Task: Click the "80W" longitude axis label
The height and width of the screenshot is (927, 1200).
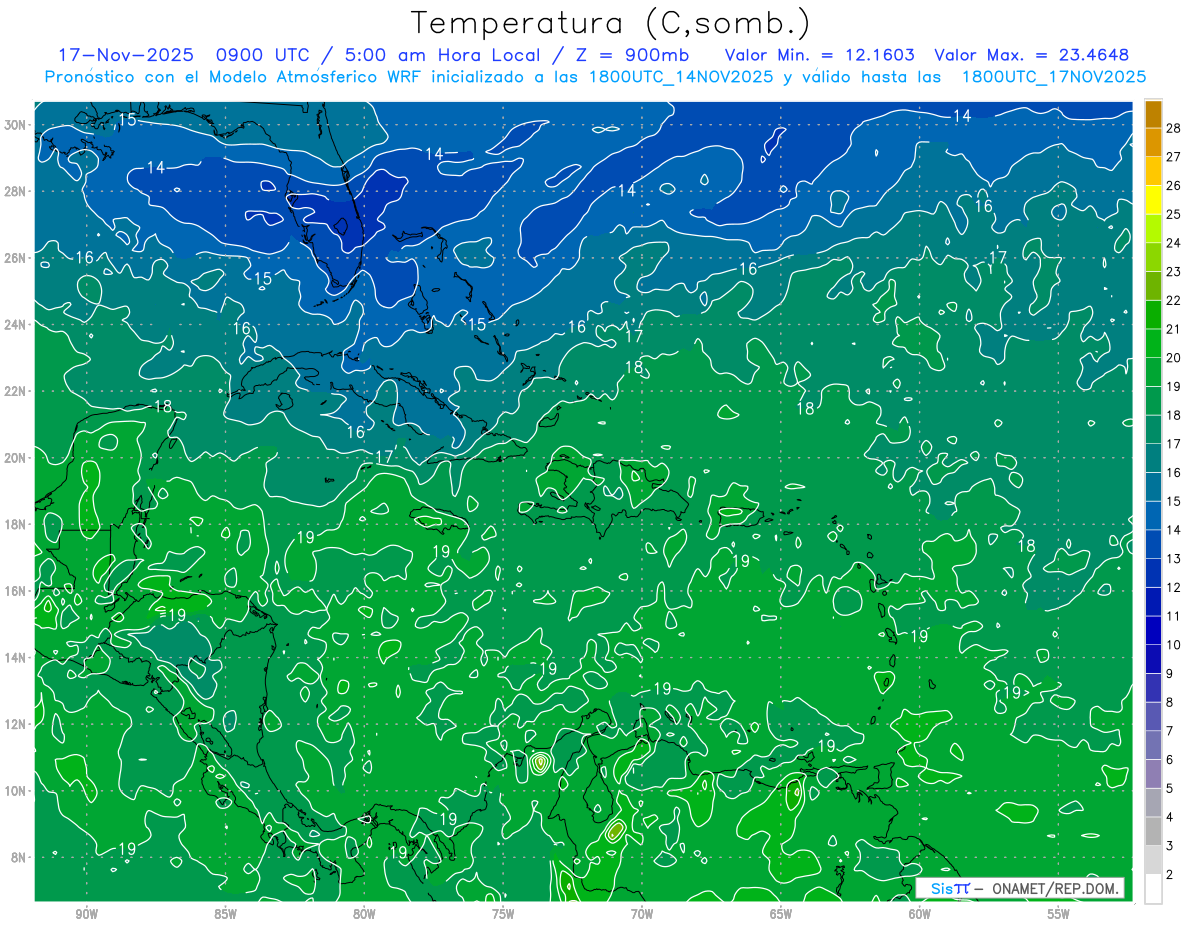Action: pos(364,914)
